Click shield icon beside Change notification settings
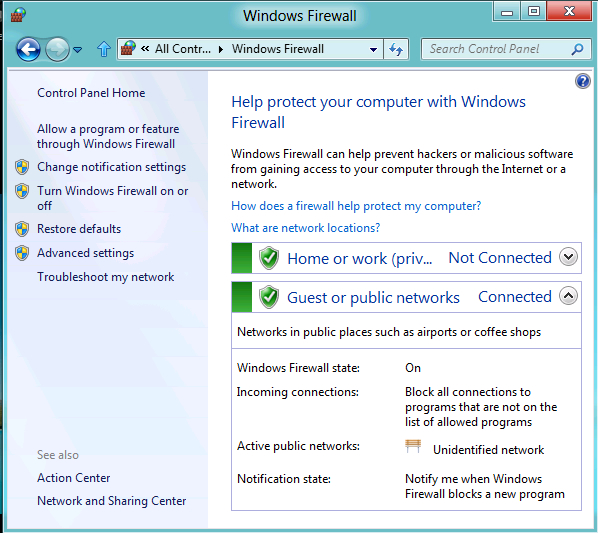 22,167
